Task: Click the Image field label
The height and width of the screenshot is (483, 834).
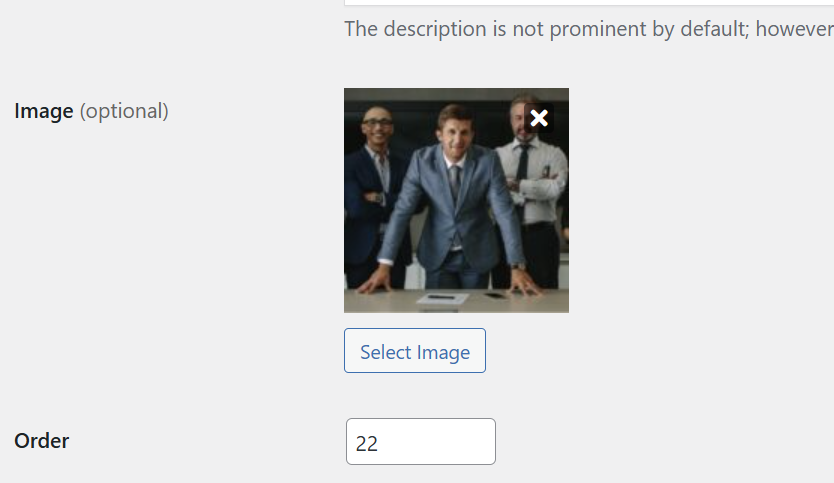Action: click(x=44, y=111)
